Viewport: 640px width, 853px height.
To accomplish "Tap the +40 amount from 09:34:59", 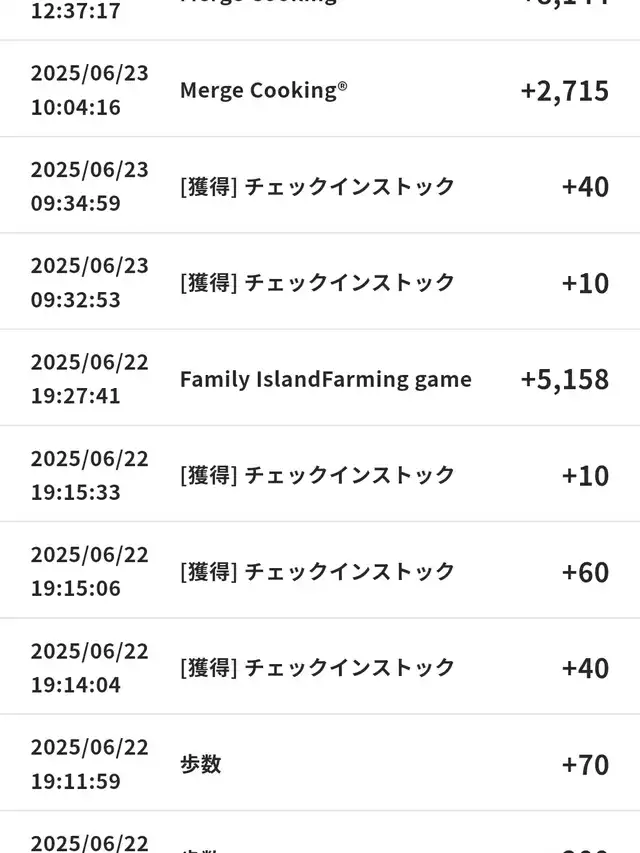I will coord(585,186).
